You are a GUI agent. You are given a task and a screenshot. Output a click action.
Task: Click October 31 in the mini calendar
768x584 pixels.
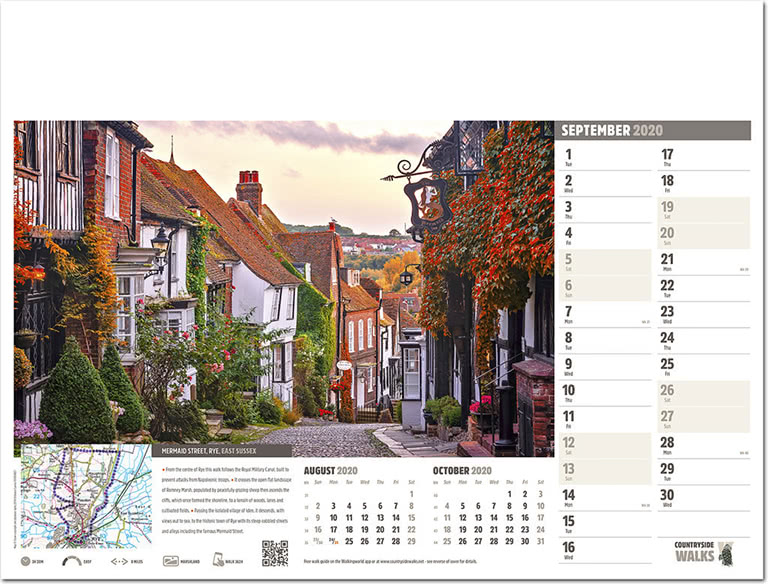tap(540, 541)
